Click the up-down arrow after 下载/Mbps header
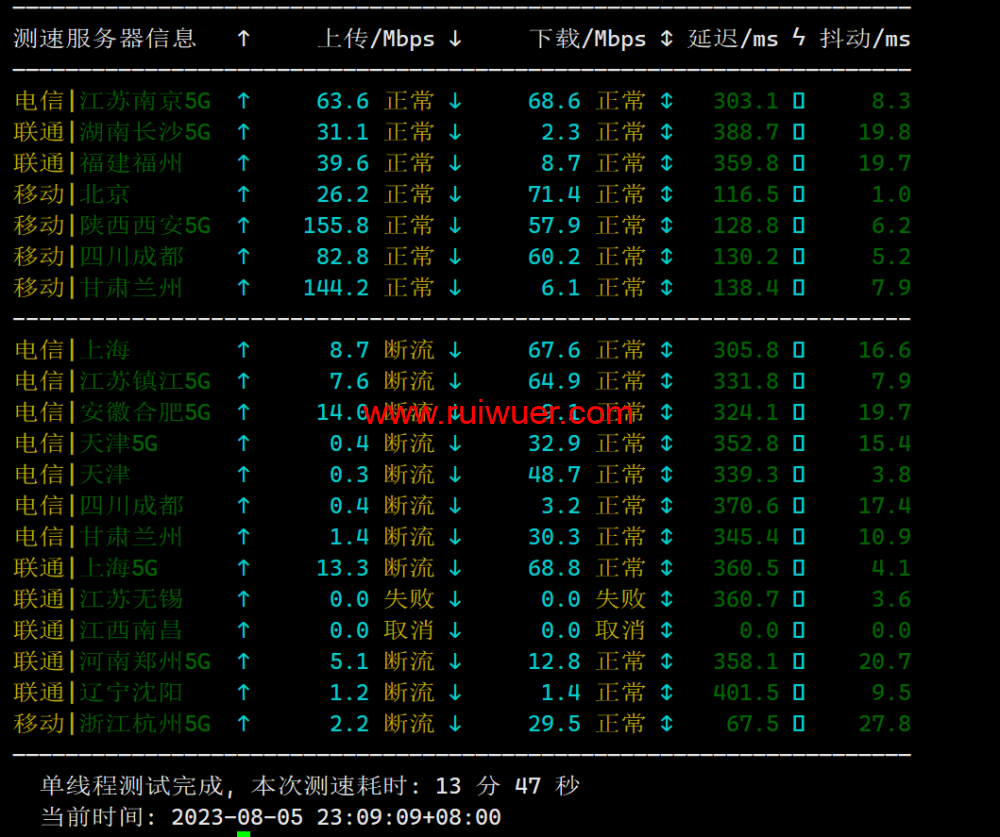The image size is (1000, 837). coord(666,39)
